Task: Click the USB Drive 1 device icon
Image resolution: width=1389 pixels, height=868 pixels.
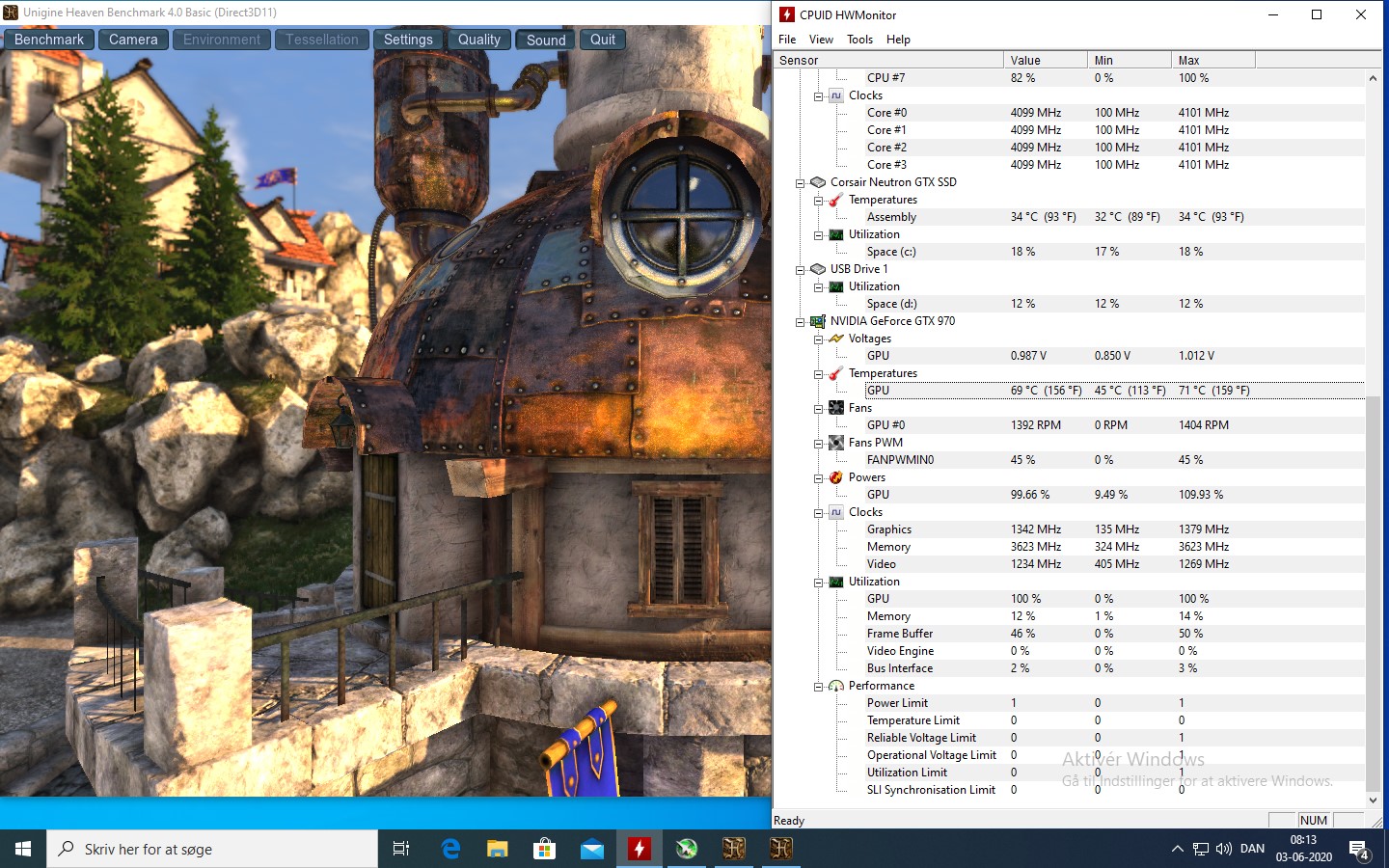Action: point(818,269)
